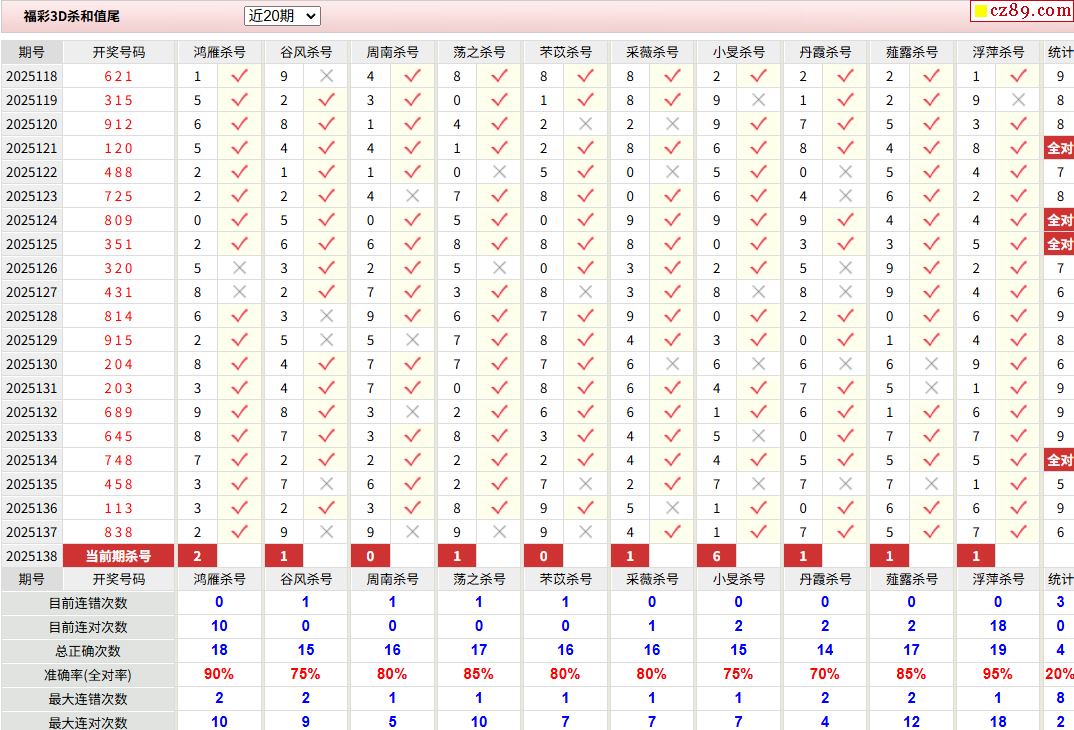Click the X mark for 谷风杀号 in row 2025118

coord(326,76)
